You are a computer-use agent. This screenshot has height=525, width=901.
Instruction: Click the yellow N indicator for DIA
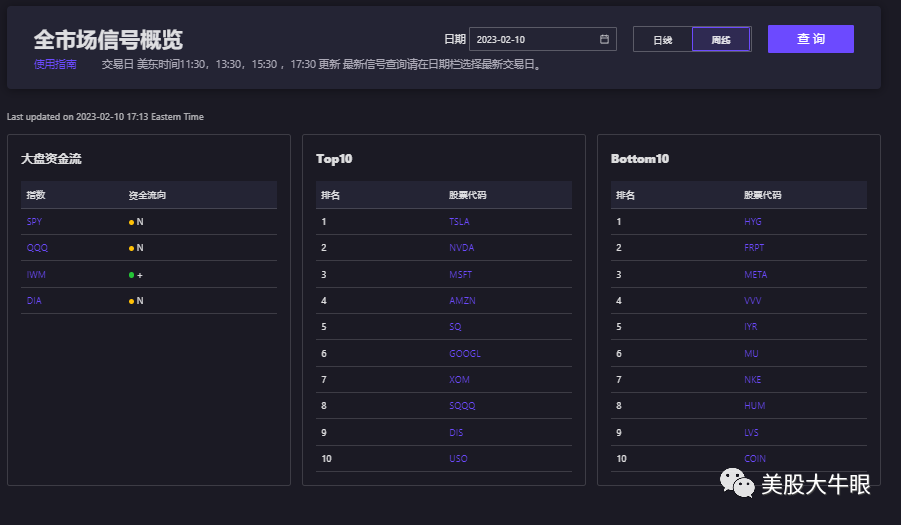136,301
